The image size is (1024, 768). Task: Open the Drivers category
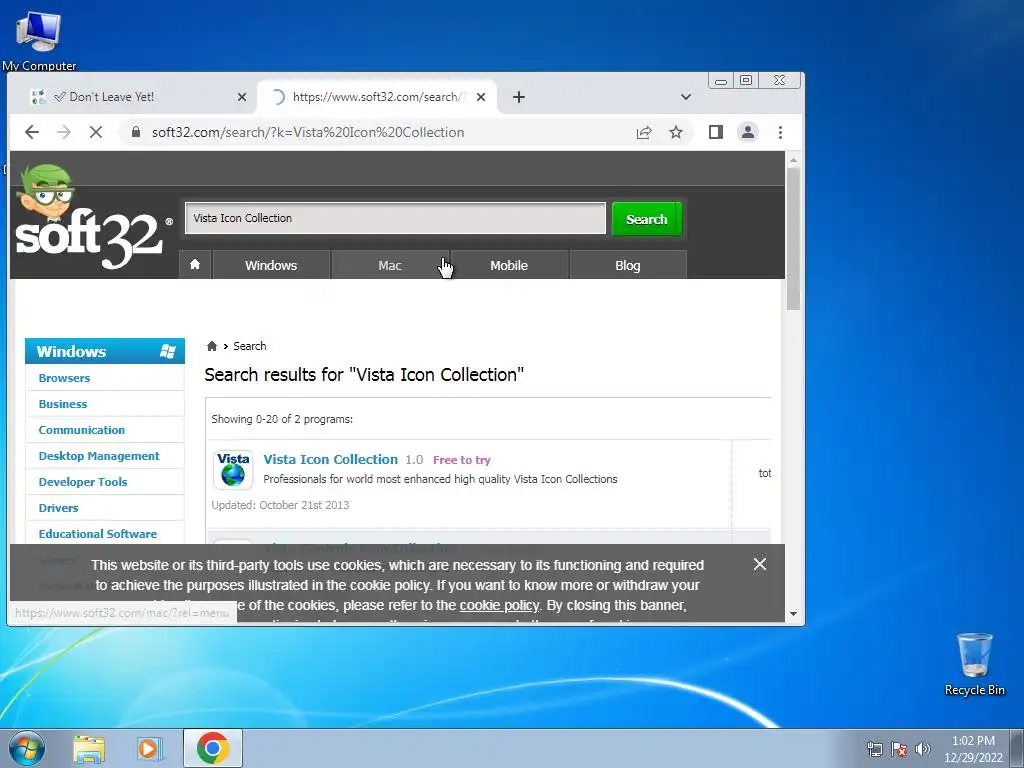(x=58, y=508)
